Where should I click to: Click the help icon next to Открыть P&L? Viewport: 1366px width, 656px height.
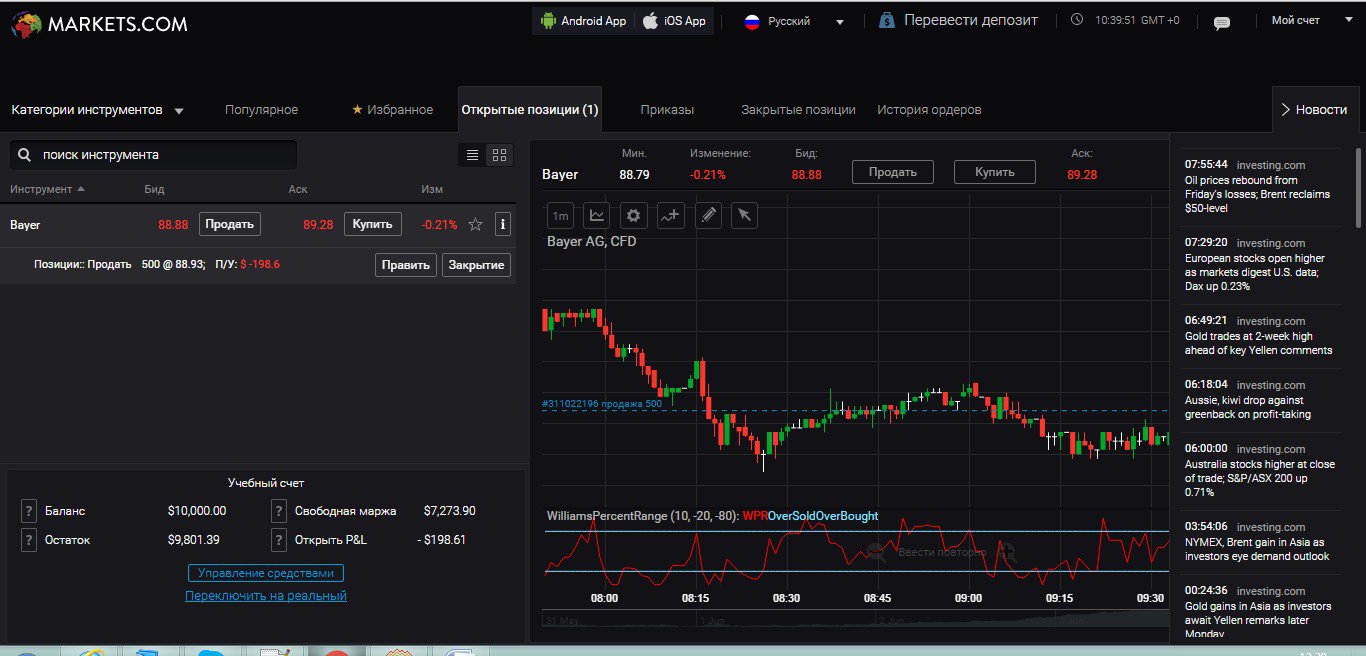(x=279, y=540)
